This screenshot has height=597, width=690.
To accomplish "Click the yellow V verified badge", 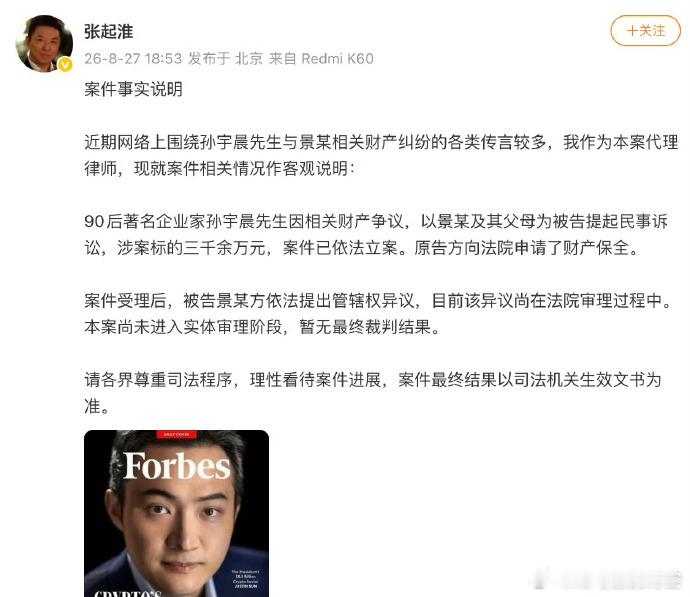I will pyautogui.click(x=66, y=65).
